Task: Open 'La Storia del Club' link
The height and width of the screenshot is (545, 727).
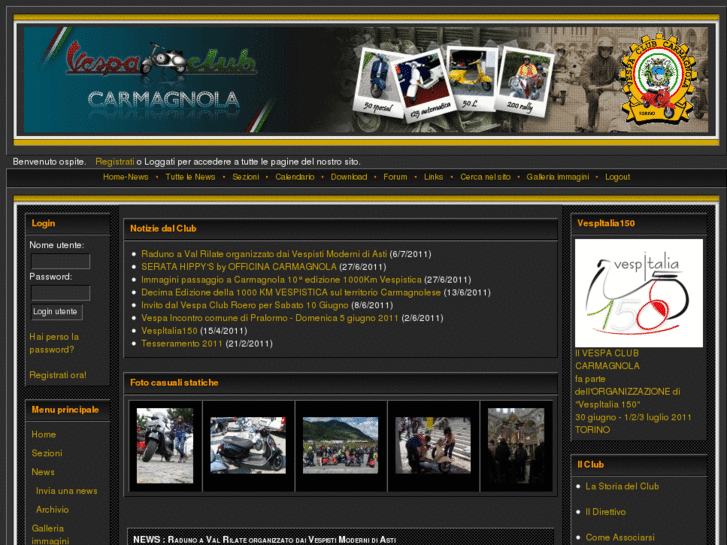Action: coord(622,487)
